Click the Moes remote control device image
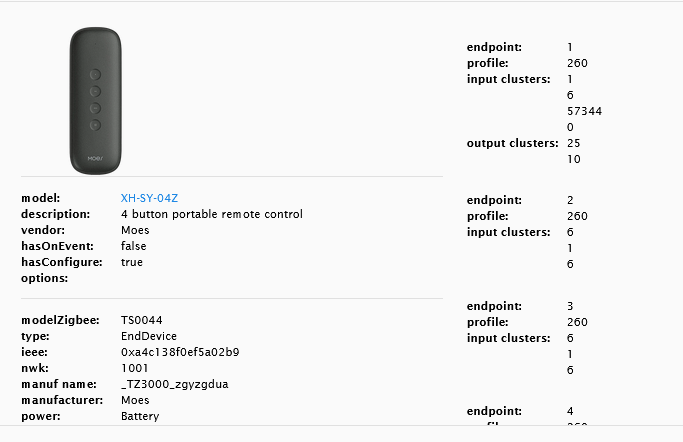This screenshot has width=683, height=442. 93,100
